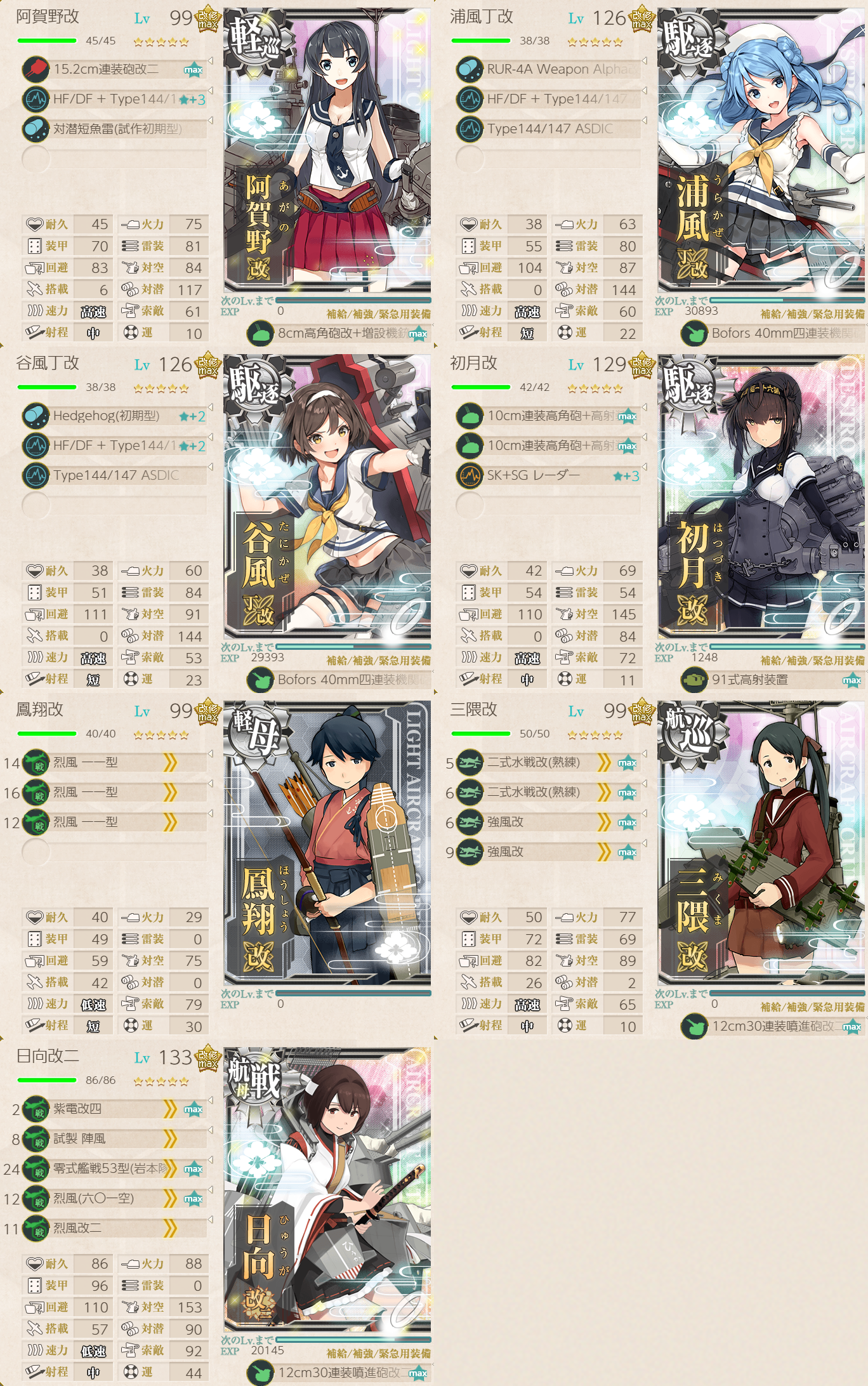868x1386 pixels.
Task: Select the Type144/147 ASDIC sonar icon on 浦風丁改
Action: pos(470,129)
